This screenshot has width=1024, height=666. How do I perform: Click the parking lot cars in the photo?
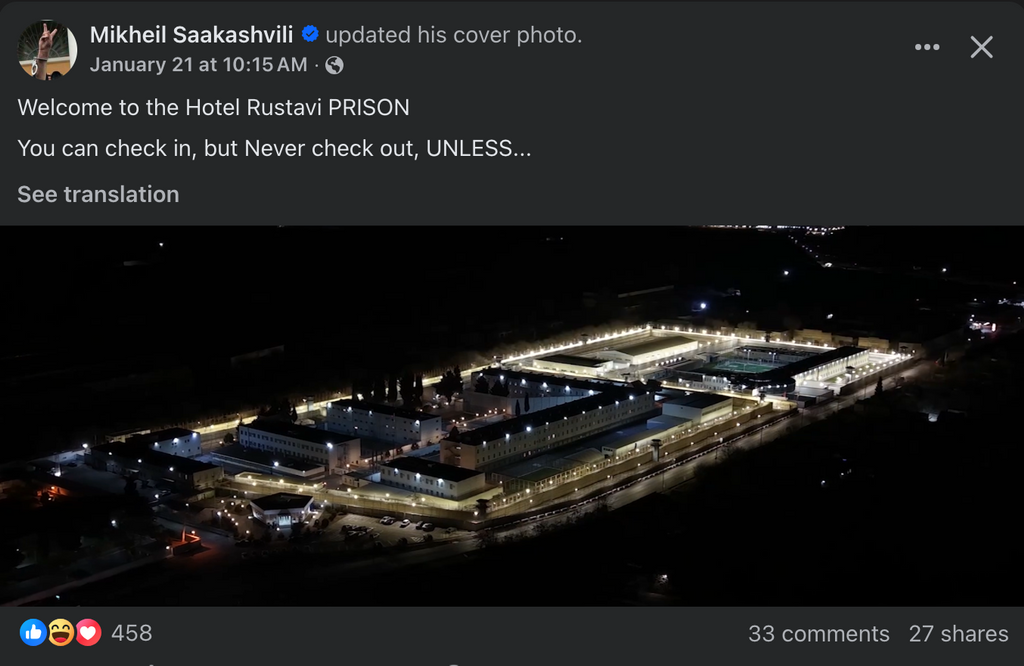(405, 523)
